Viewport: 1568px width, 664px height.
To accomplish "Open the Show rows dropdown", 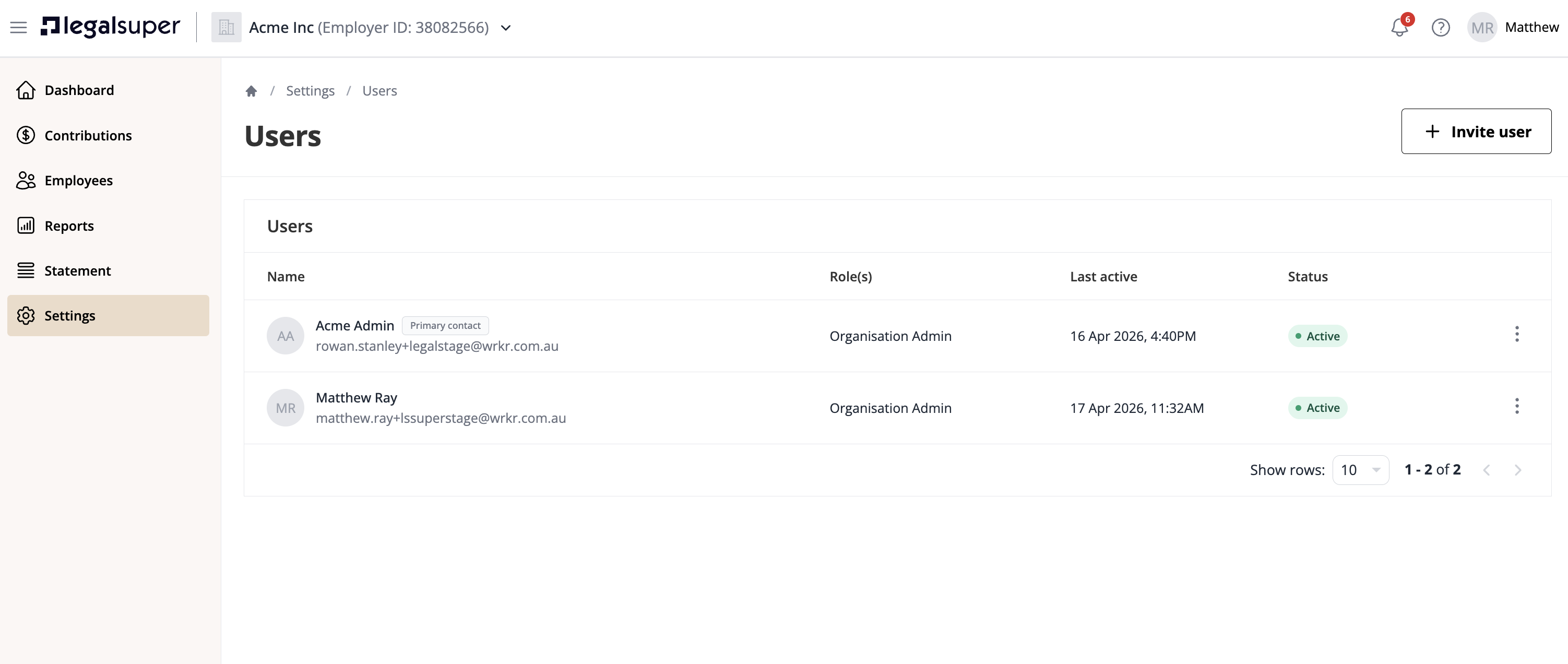I will pos(1360,470).
